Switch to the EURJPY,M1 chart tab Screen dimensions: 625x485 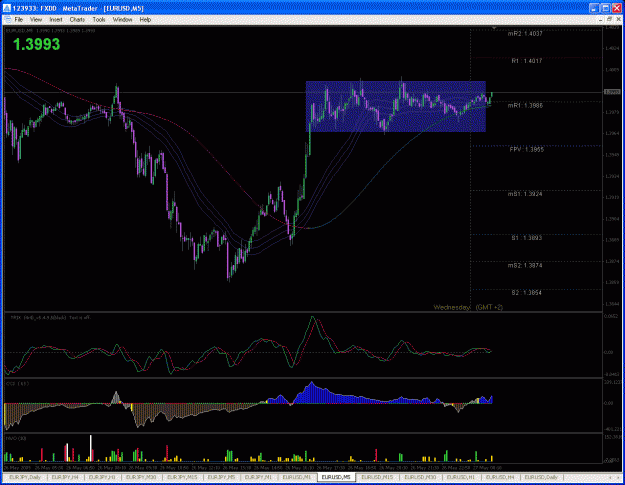(x=258, y=477)
